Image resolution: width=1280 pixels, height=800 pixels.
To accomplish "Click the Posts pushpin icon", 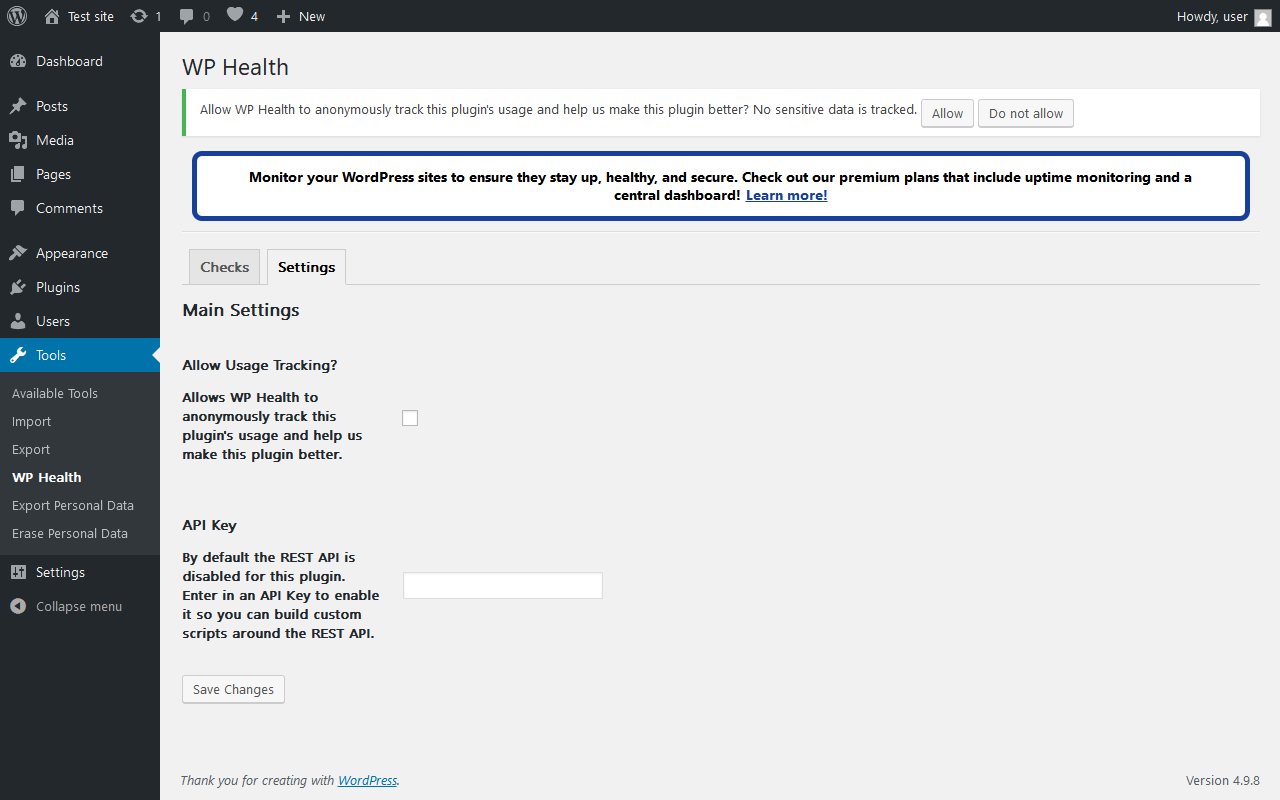I will pyautogui.click(x=18, y=106).
